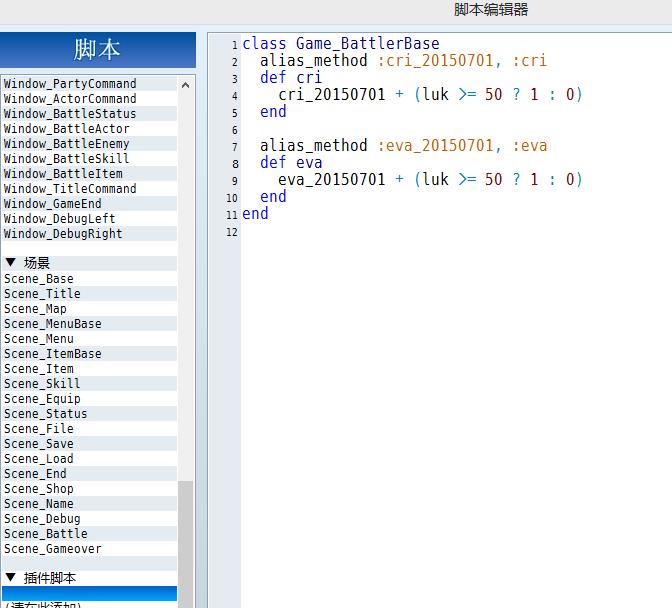Click line number 5 in gutter
The height and width of the screenshot is (608, 672).
[x=234, y=113]
